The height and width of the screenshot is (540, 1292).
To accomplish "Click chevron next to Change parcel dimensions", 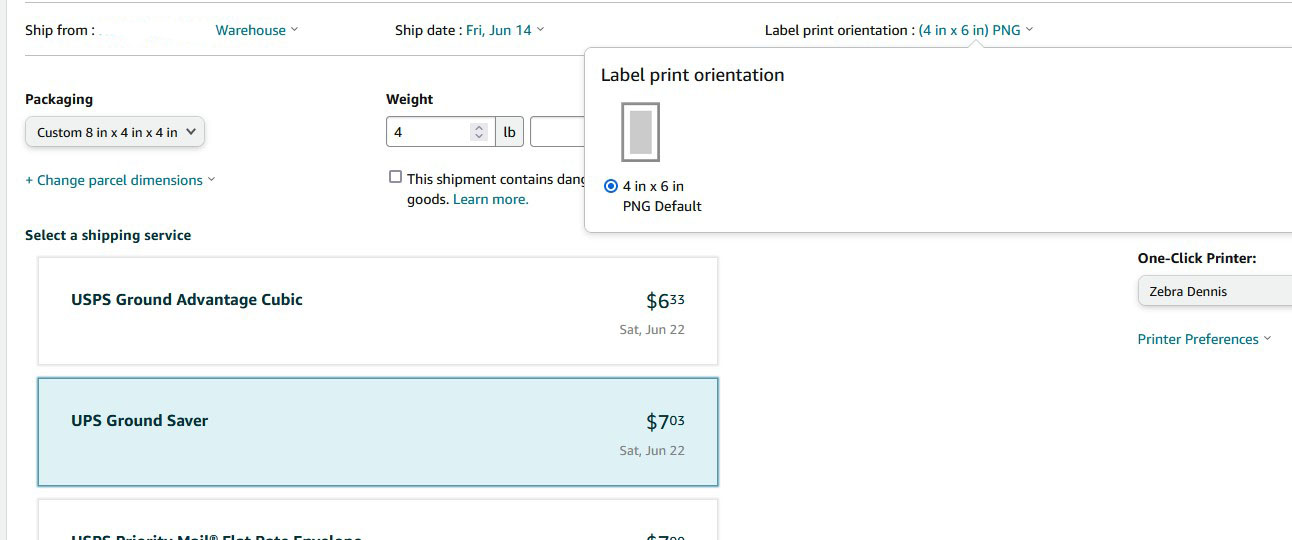I will 211,180.
